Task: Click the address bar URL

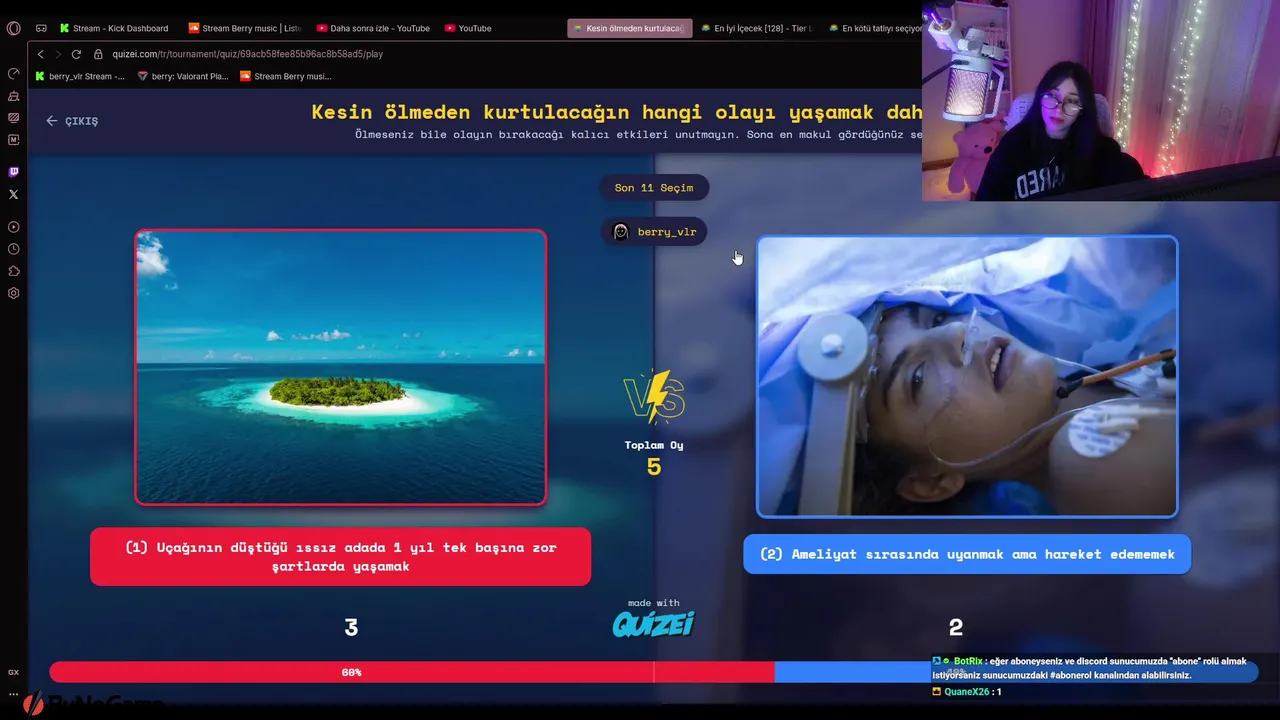Action: click(x=247, y=54)
